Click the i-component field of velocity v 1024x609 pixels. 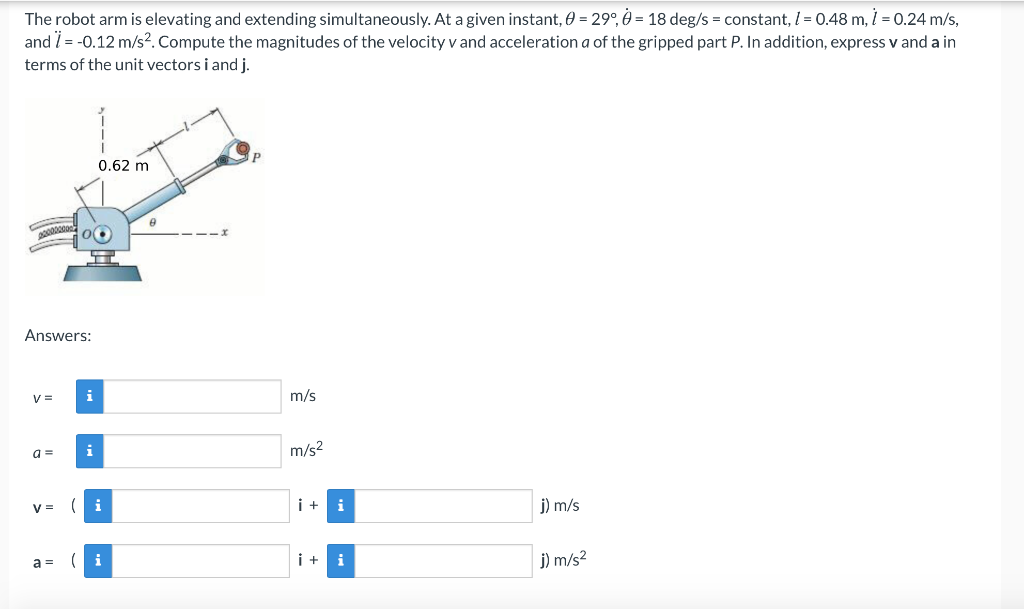click(x=200, y=506)
